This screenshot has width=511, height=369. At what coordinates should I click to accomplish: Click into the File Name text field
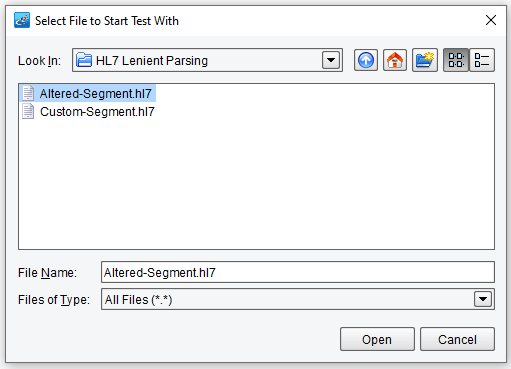[298, 272]
